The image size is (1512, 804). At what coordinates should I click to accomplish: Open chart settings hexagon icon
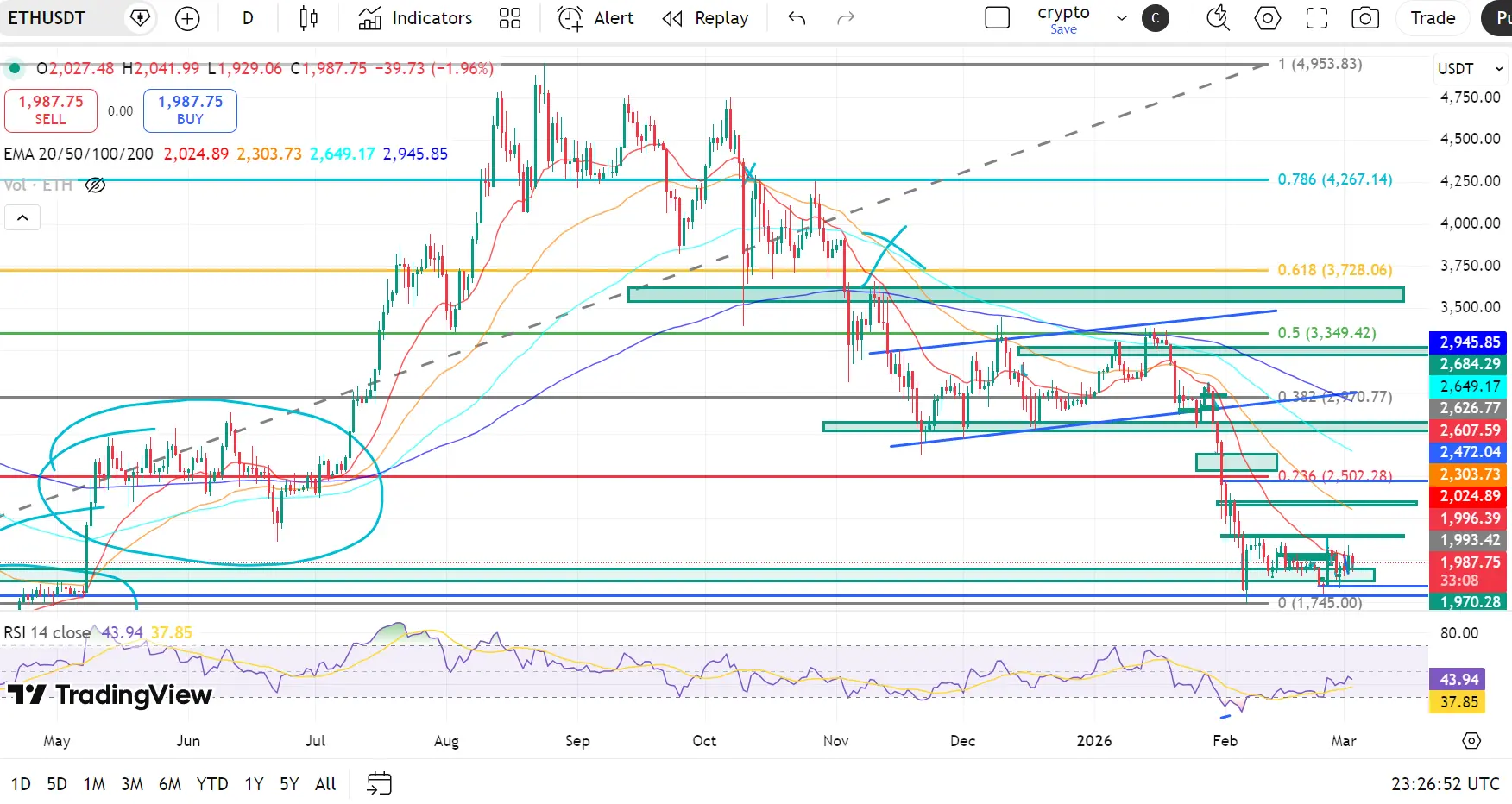coord(1267,18)
